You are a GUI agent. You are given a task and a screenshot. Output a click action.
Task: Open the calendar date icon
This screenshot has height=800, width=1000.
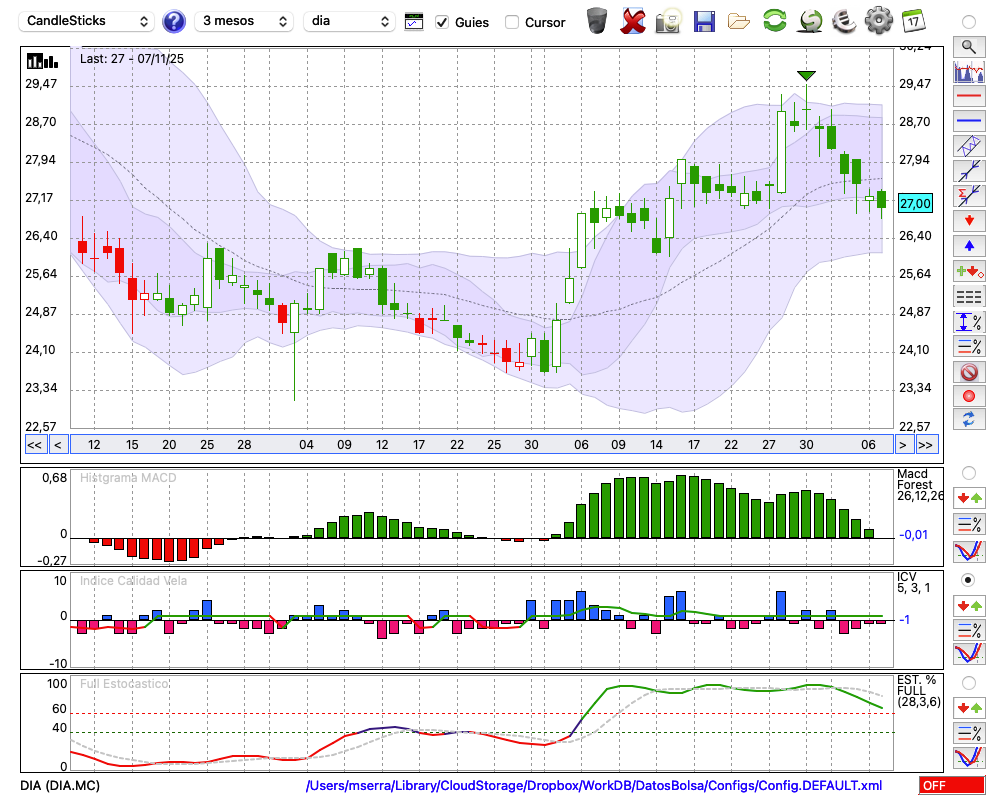pyautogui.click(x=913, y=20)
